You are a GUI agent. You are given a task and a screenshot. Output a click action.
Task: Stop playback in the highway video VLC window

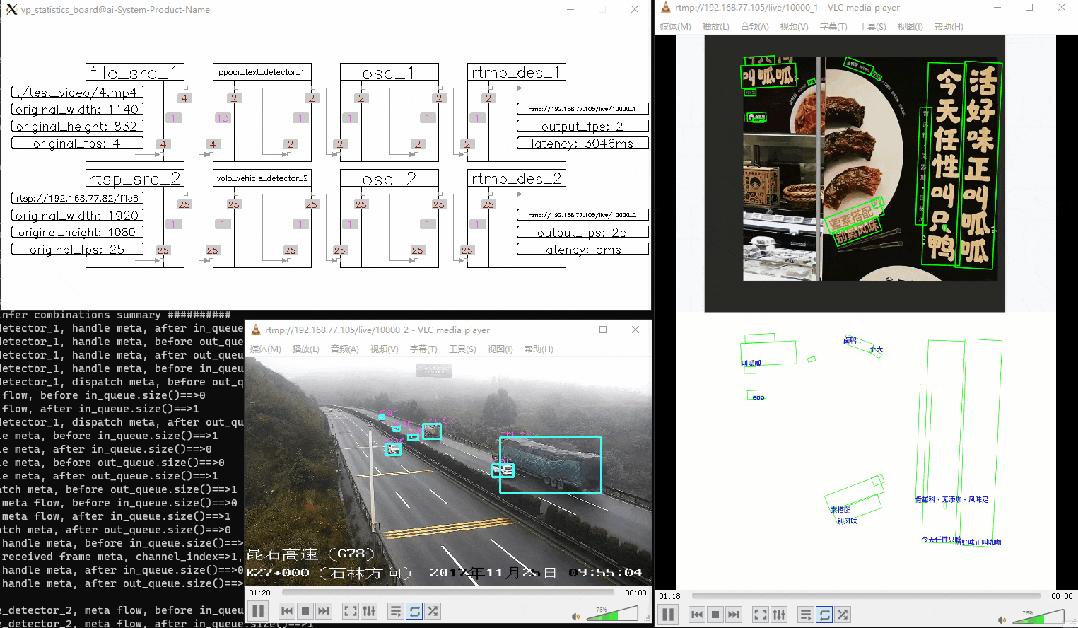pyautogui.click(x=305, y=611)
